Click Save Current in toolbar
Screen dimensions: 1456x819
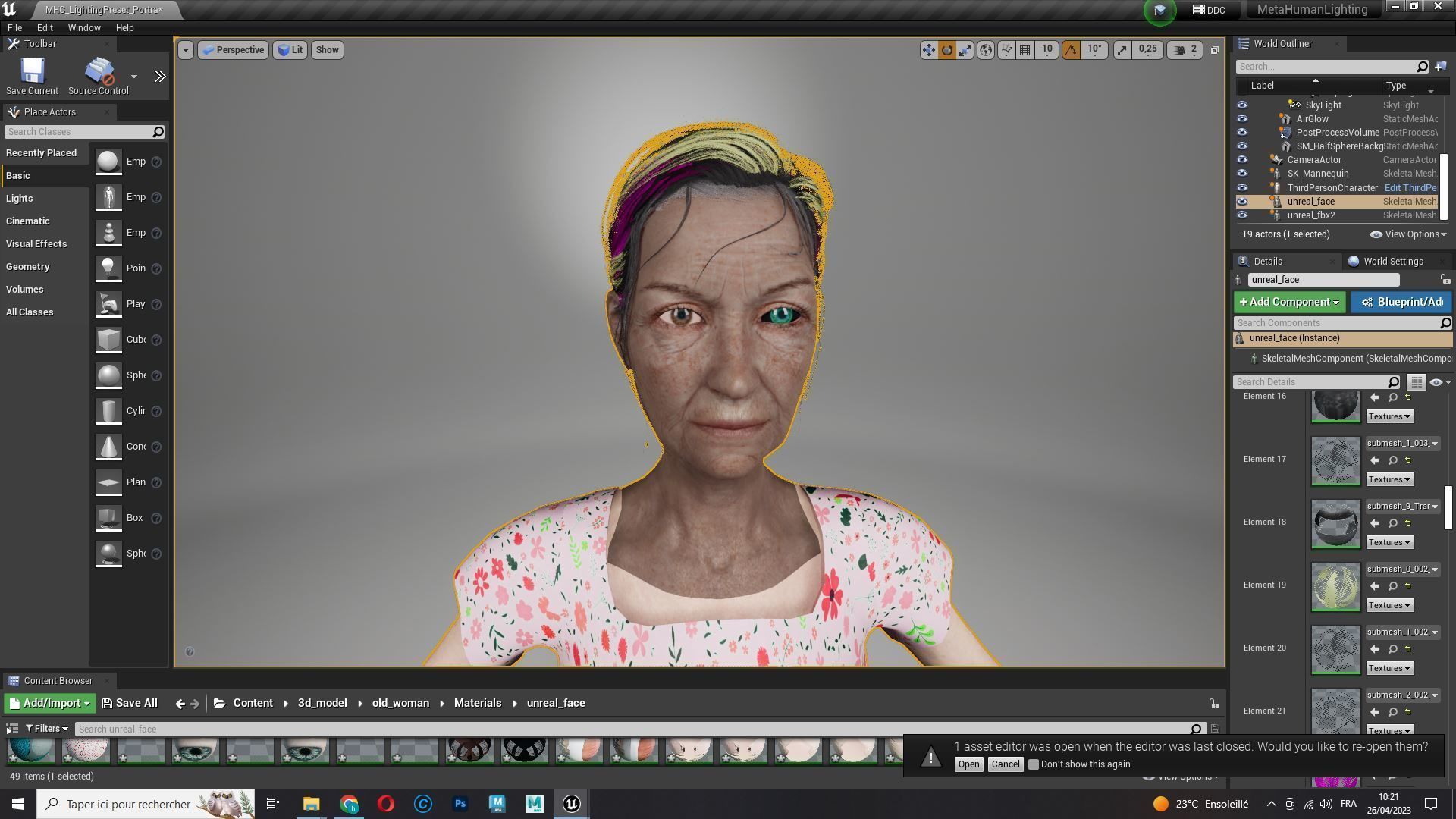(x=32, y=77)
